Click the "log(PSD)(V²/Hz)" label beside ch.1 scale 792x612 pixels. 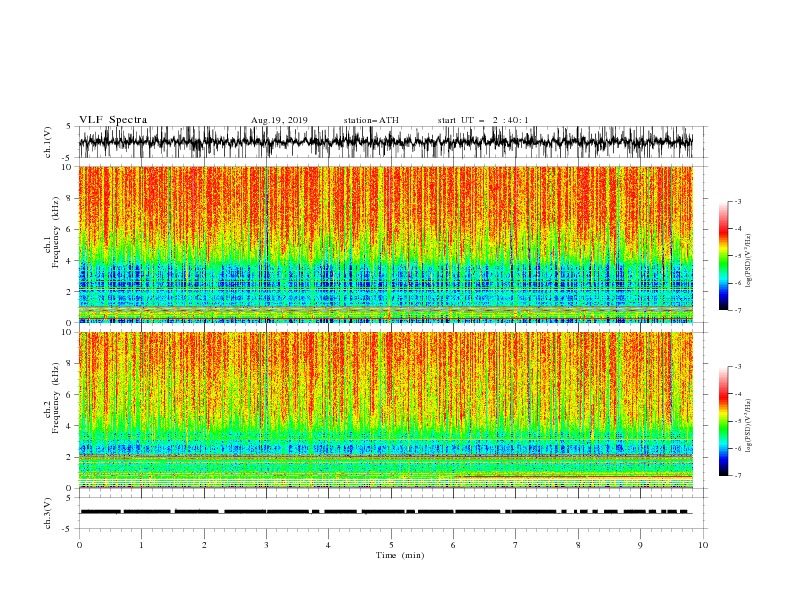[749, 260]
